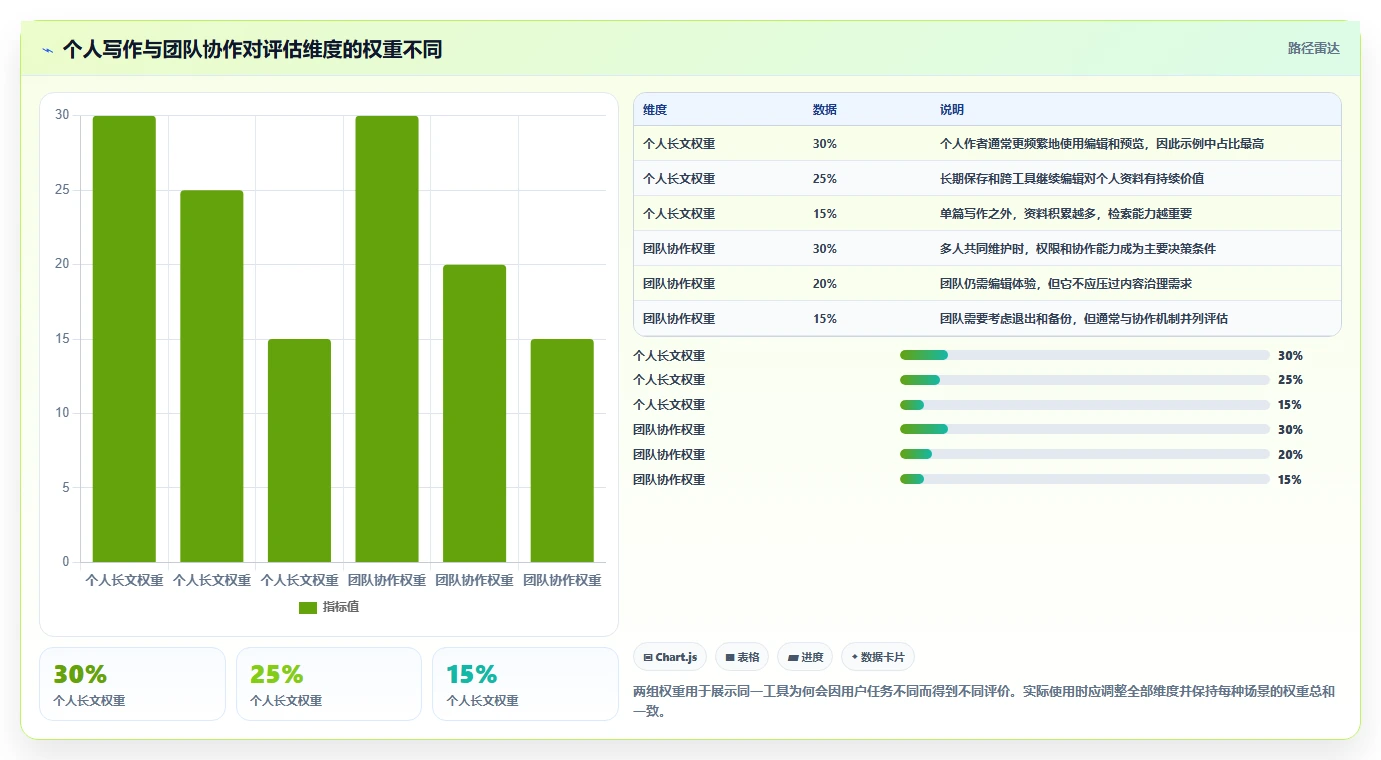Click the 团队协作权重 chart bar reaching 30
1381x760 pixels.
[387, 339]
